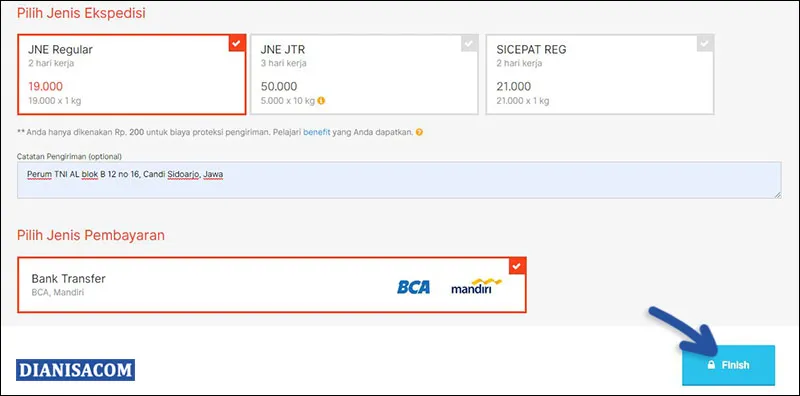Click the lock icon on Finish button
Image resolution: width=800 pixels, height=396 pixels.
[x=711, y=365]
